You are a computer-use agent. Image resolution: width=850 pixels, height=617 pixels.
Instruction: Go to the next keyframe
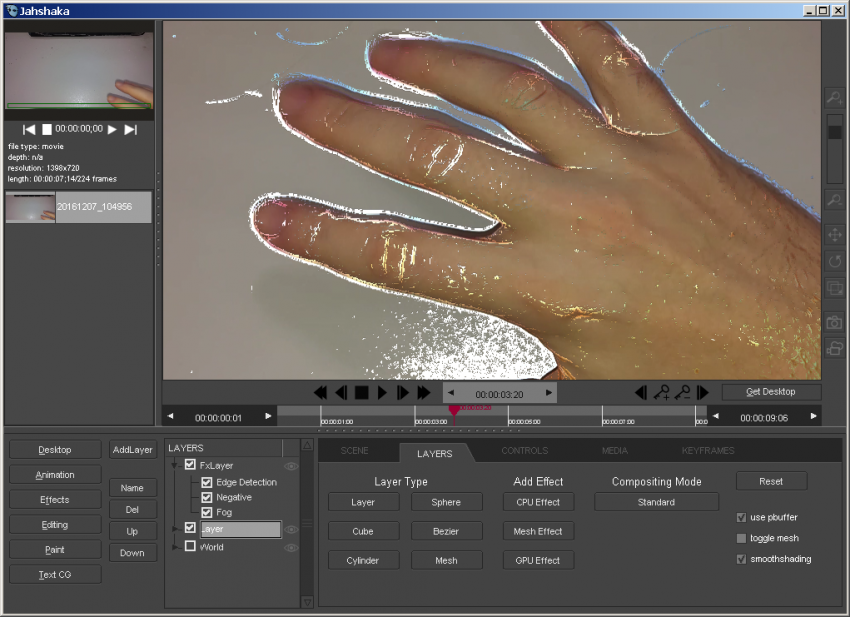(703, 392)
